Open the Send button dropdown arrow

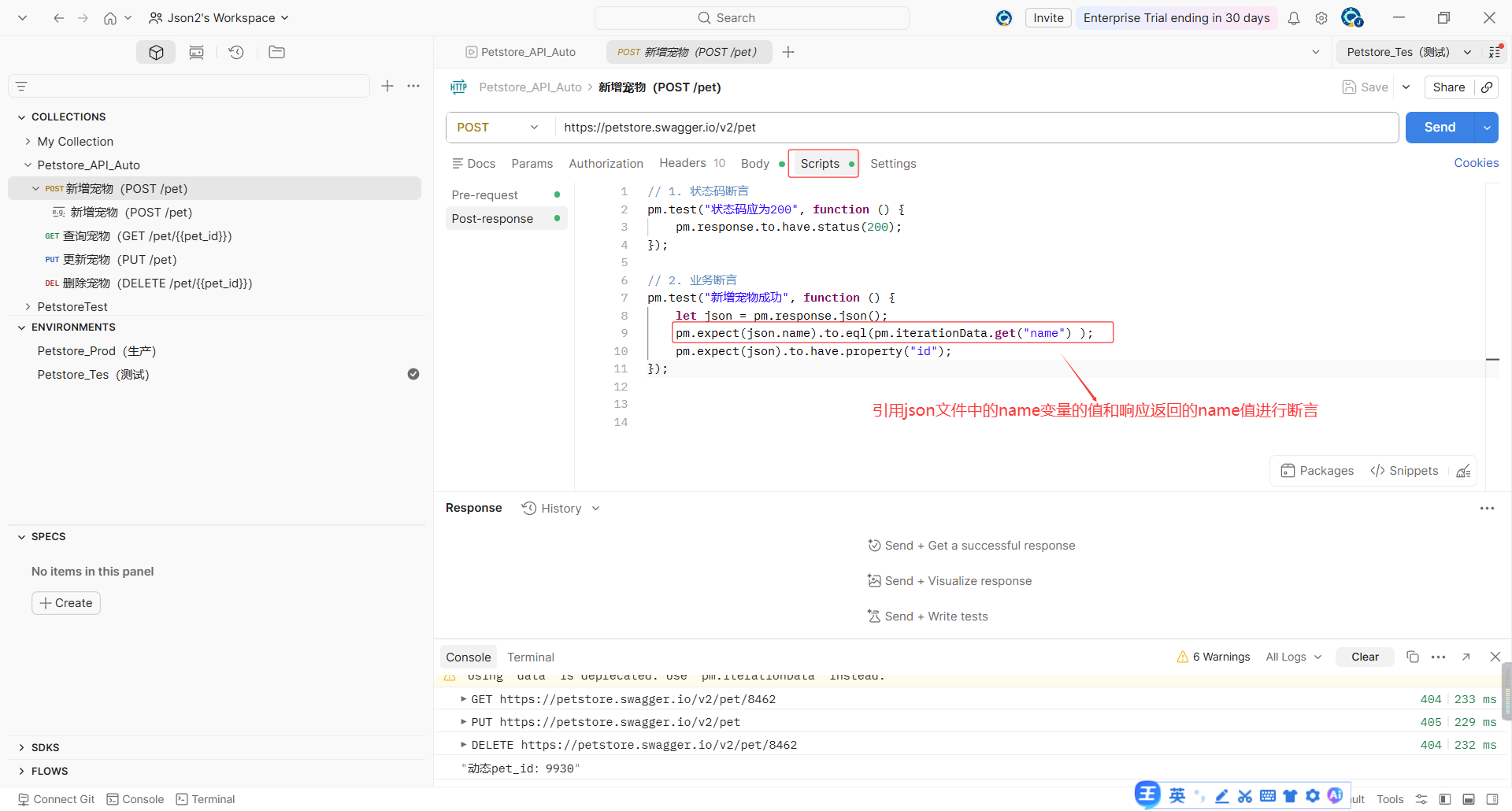pos(1487,128)
